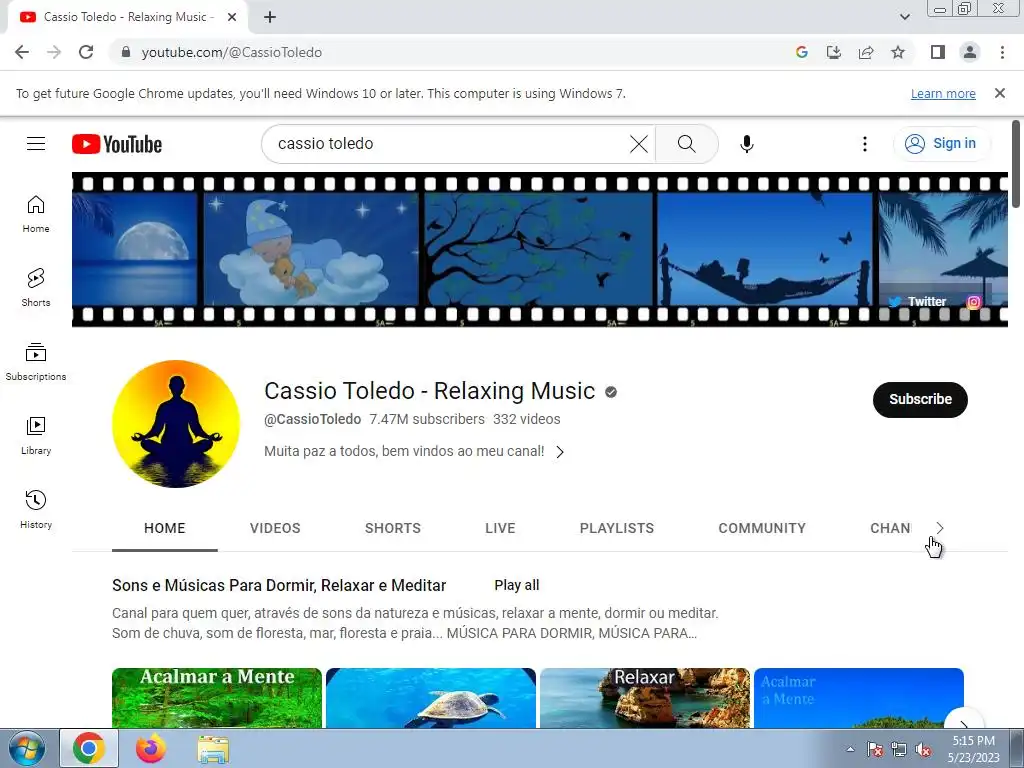Click the magnifying glass search button
This screenshot has height=768, width=1024.
coord(686,144)
